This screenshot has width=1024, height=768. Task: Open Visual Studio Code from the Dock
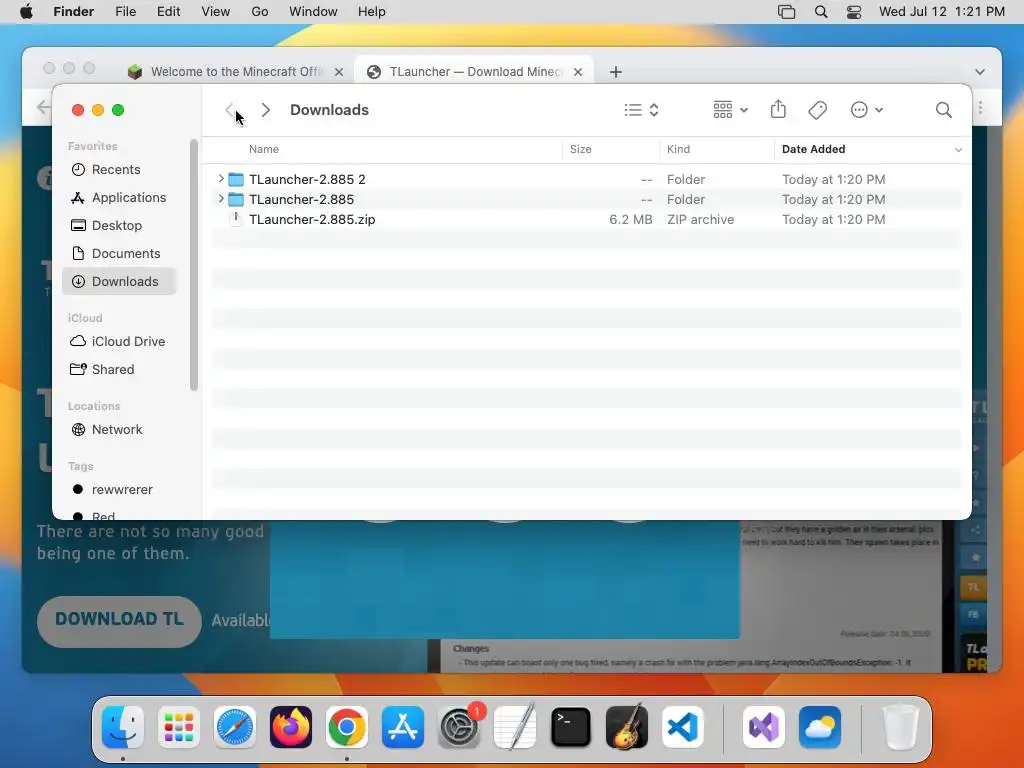click(x=683, y=727)
